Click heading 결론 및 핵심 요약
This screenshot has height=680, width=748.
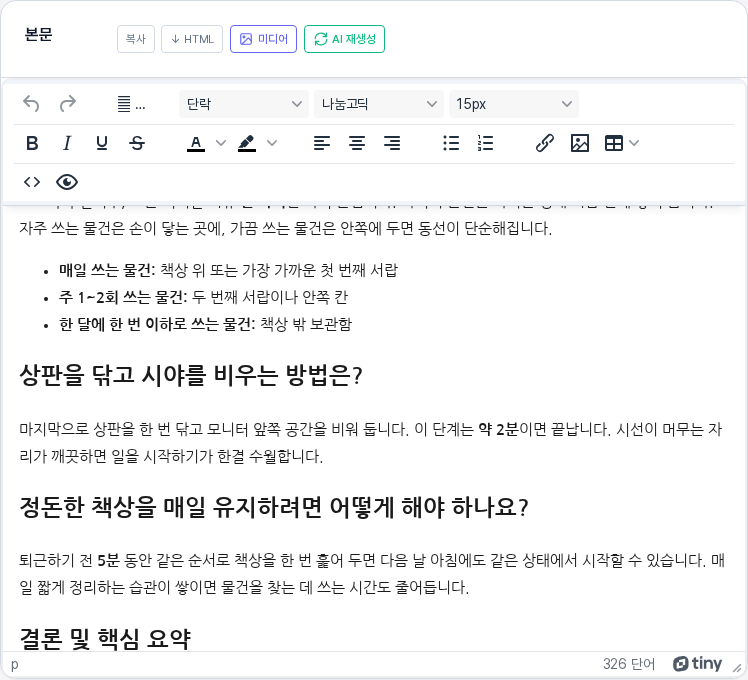click(x=105, y=638)
